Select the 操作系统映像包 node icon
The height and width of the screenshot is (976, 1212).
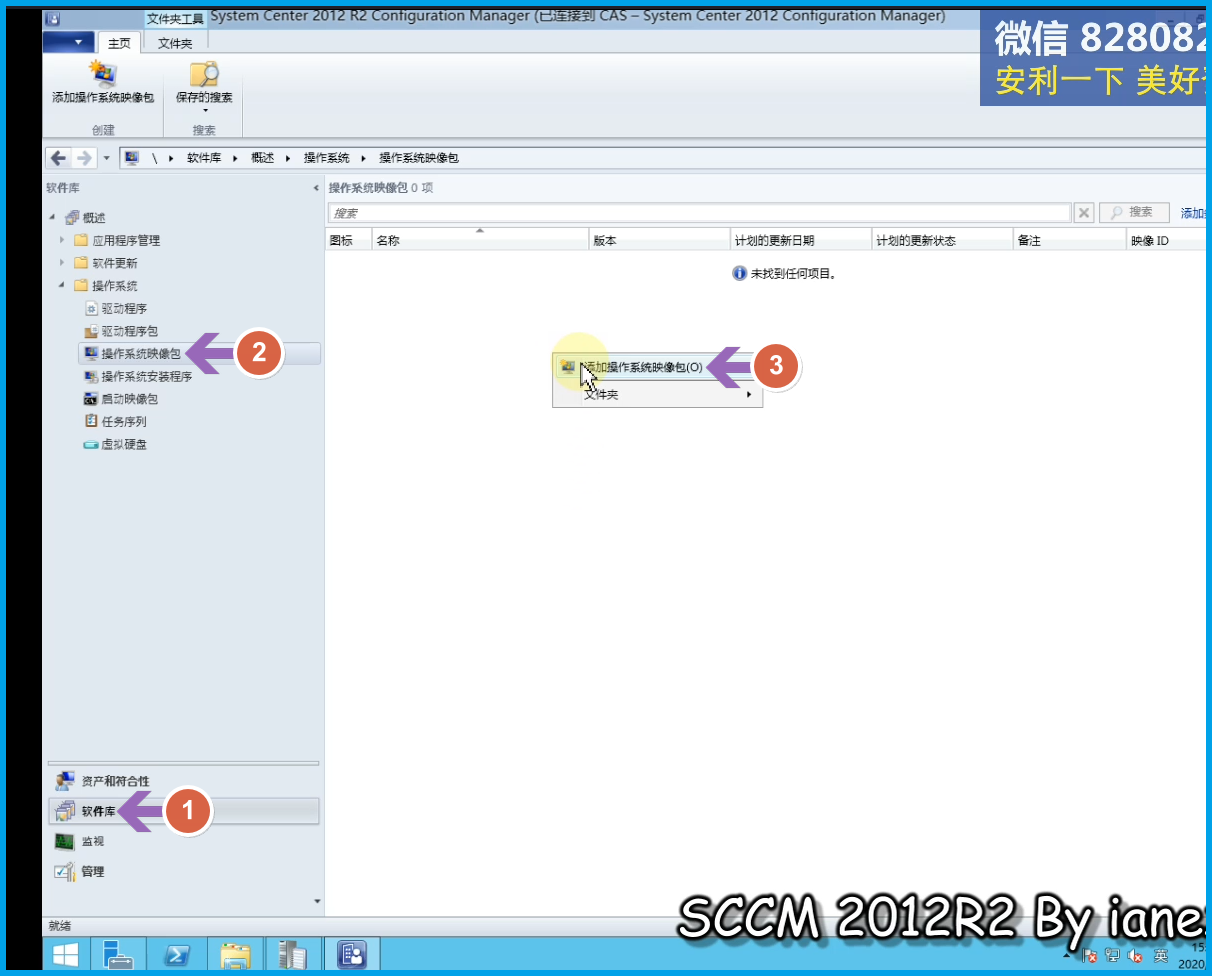[x=91, y=354]
